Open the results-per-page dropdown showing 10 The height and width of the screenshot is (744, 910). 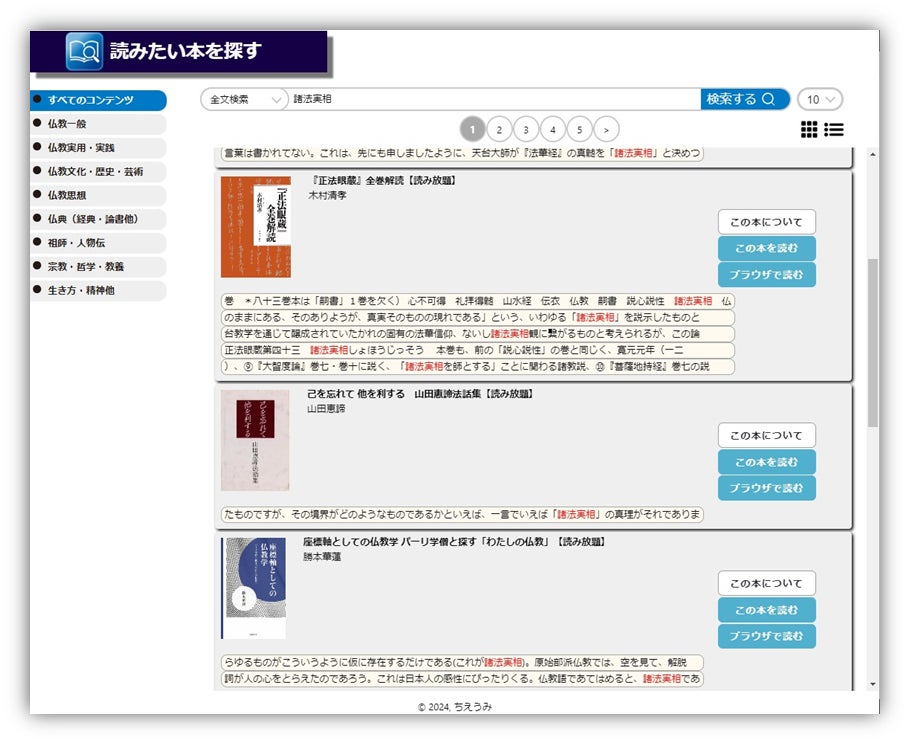point(820,99)
